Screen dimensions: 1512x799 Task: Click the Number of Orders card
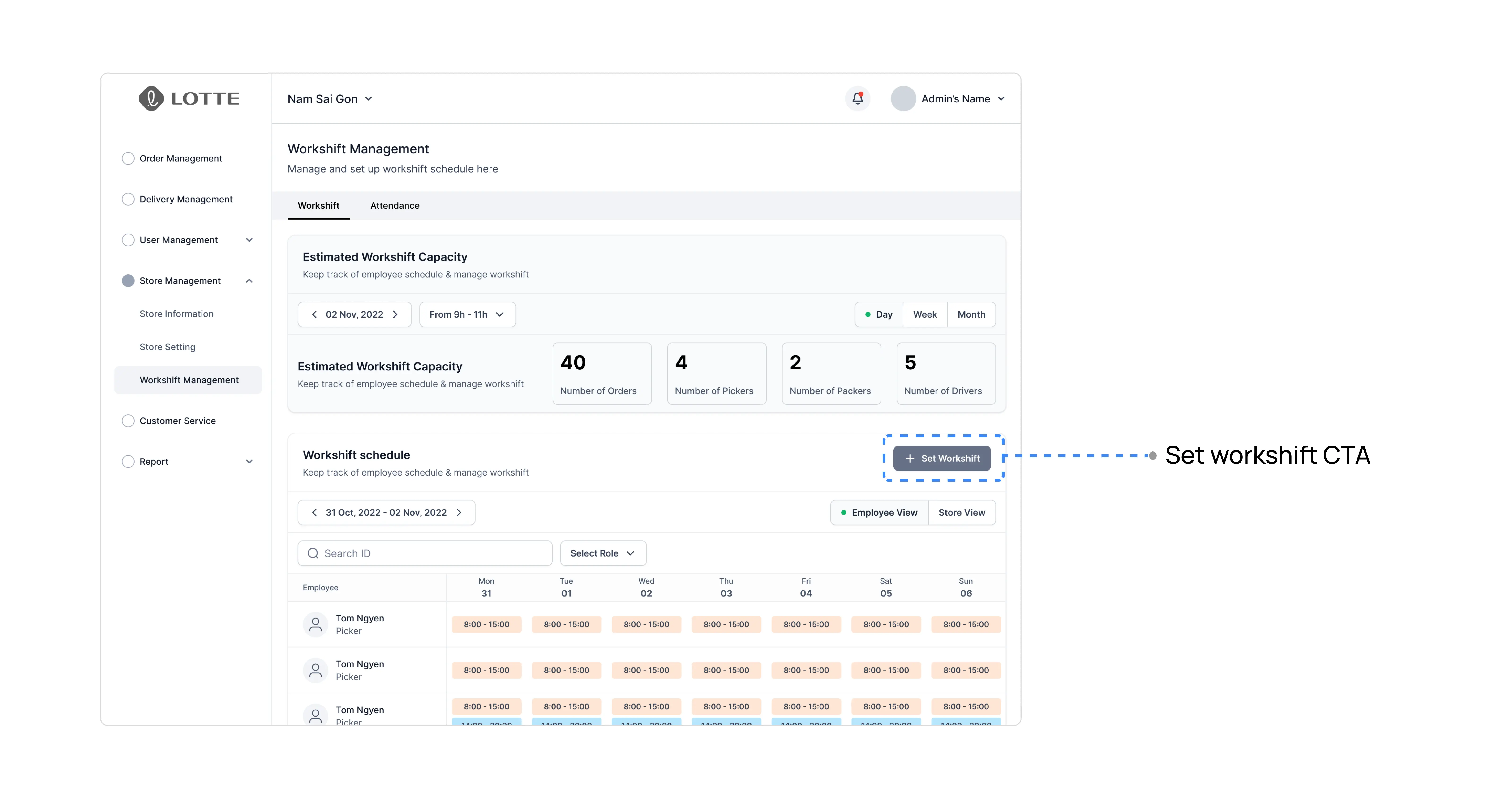pos(602,374)
